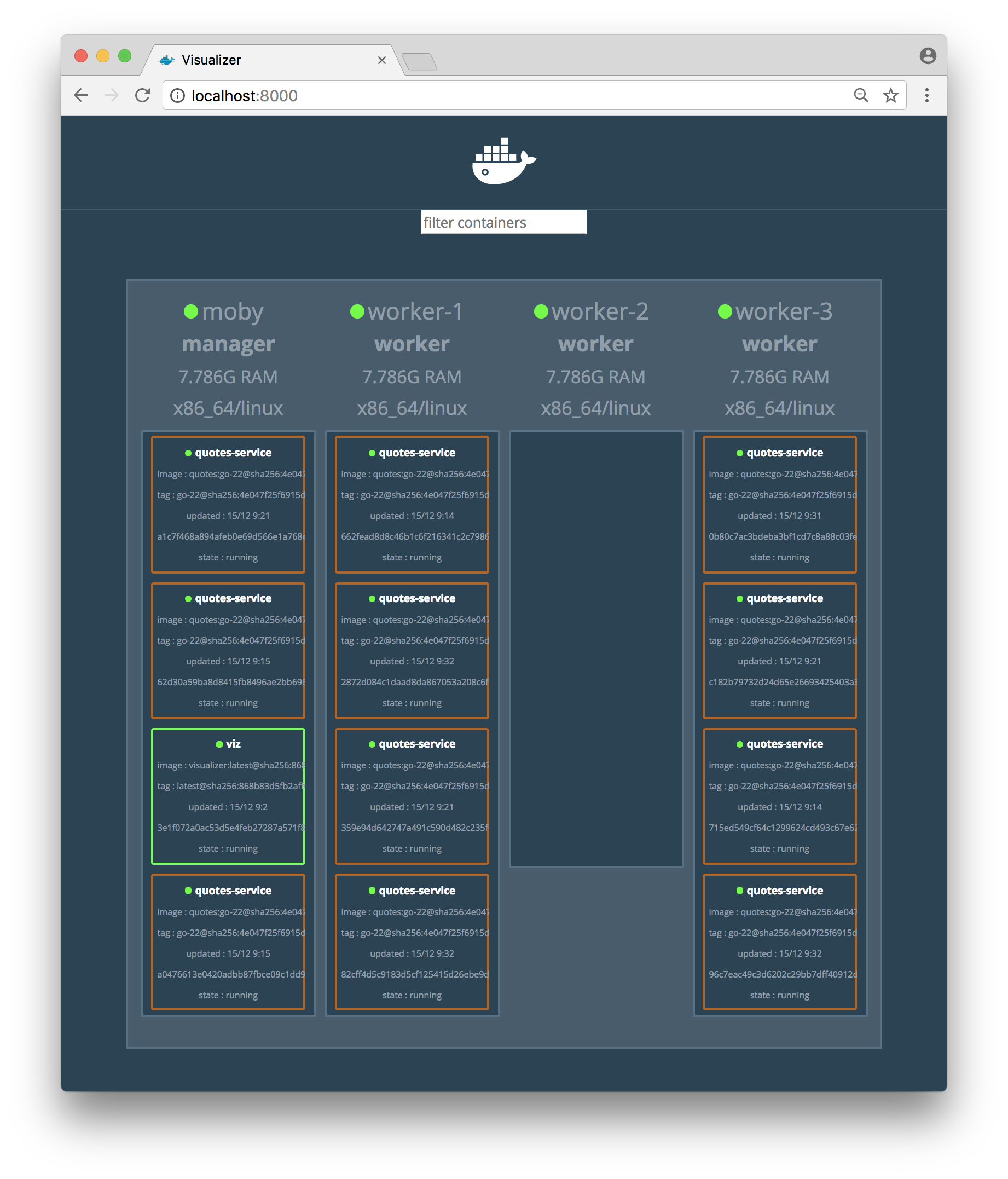Click the green dot next to worker-1
This screenshot has width=1008, height=1179.
[357, 311]
